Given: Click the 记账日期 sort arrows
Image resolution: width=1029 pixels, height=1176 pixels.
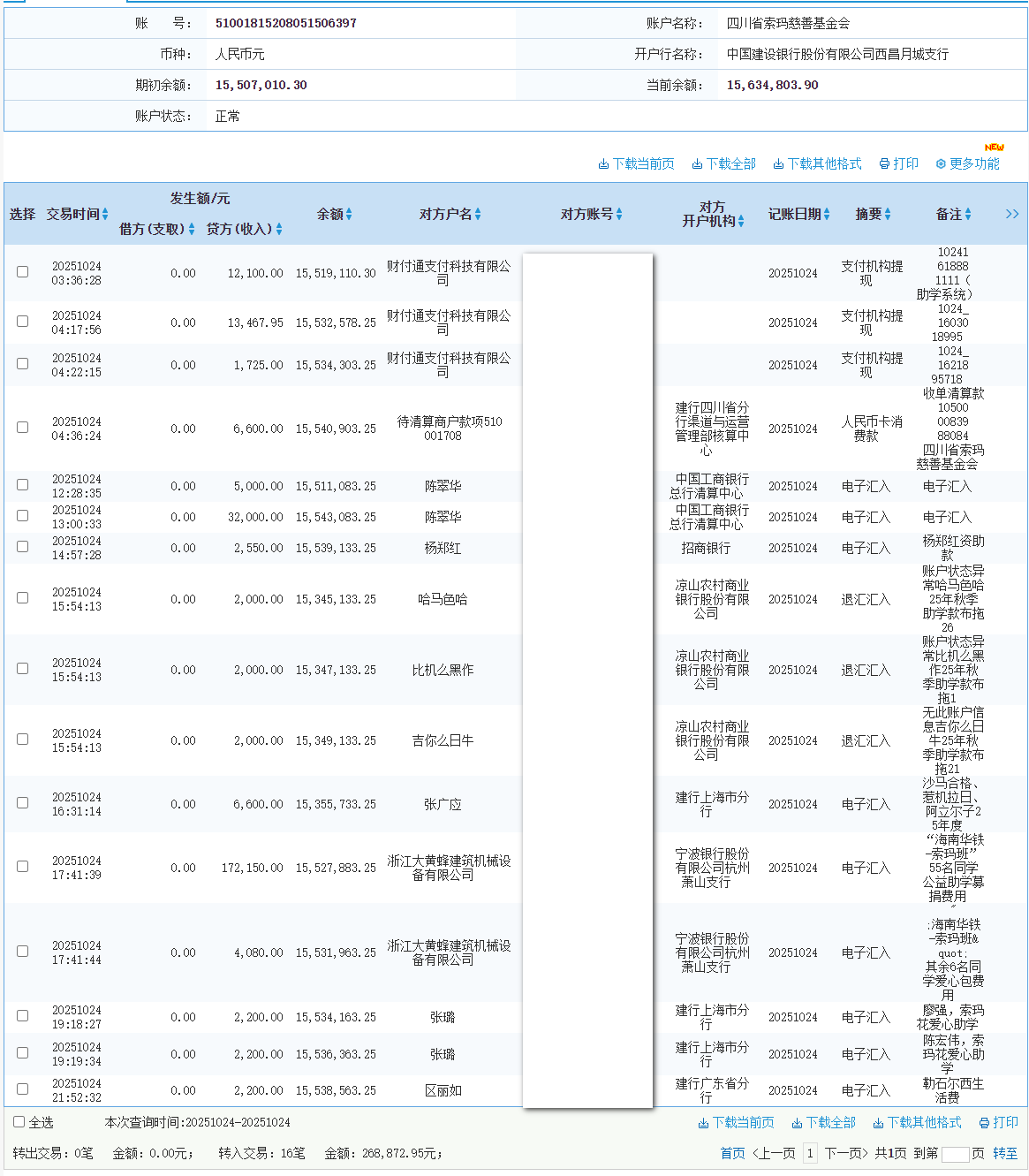Looking at the screenshot, I should click(825, 213).
